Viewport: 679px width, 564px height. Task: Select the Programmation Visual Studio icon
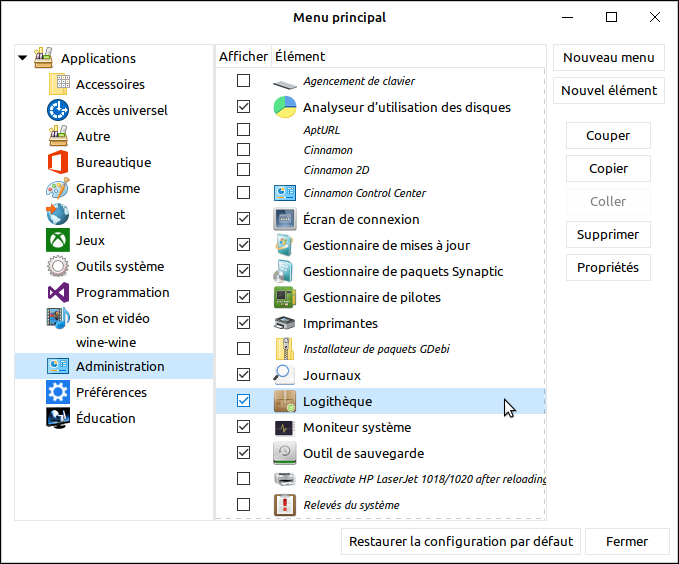pyautogui.click(x=57, y=292)
